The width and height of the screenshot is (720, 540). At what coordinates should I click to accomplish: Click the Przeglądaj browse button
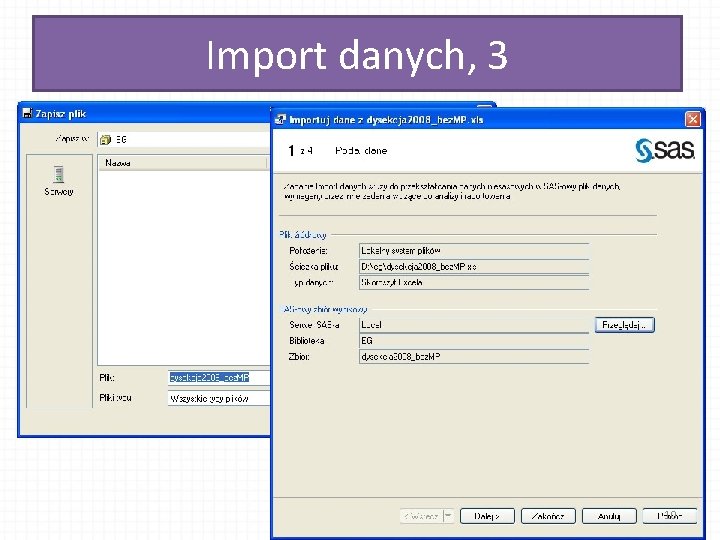624,325
